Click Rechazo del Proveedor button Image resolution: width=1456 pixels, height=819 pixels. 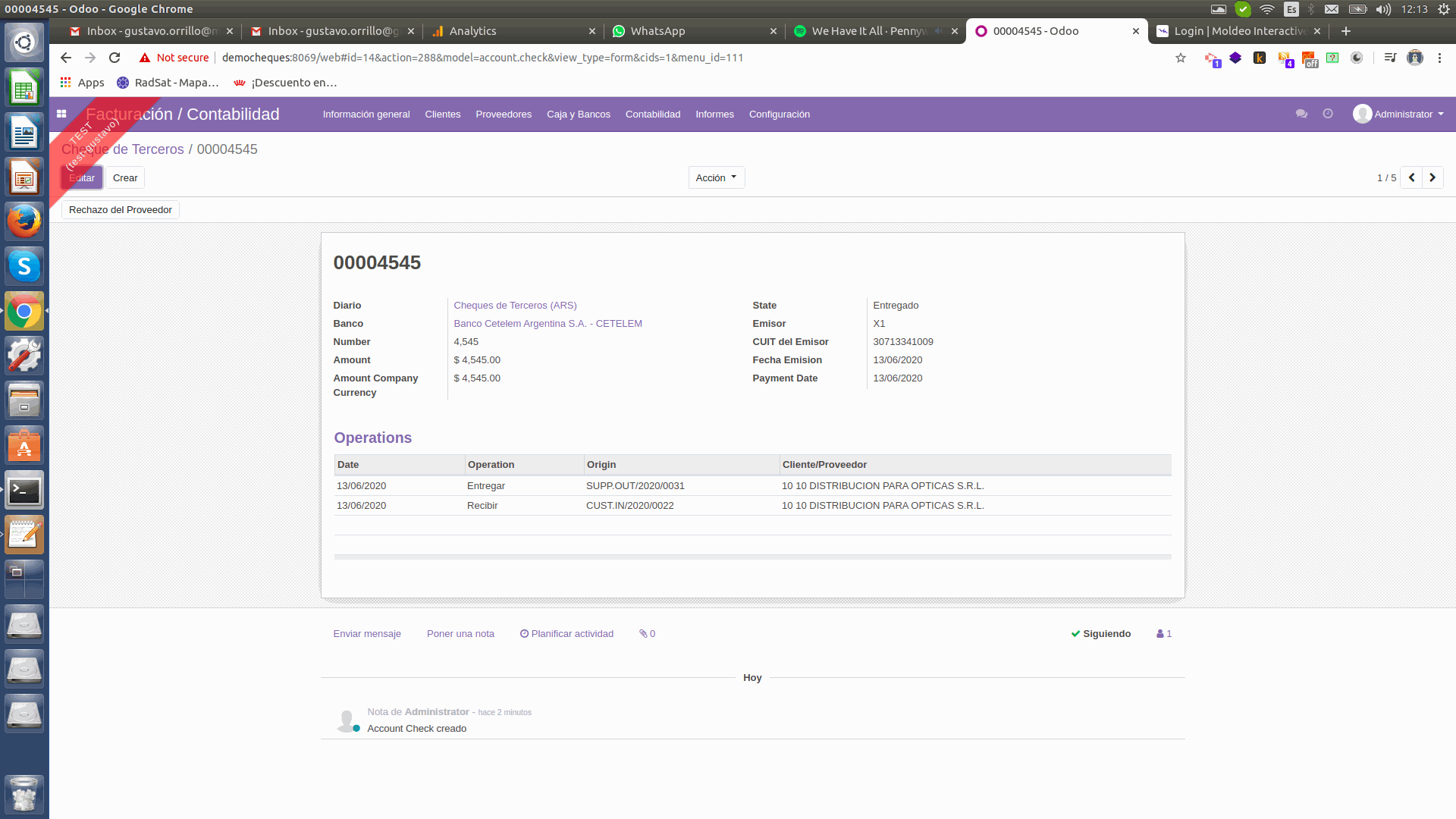pyautogui.click(x=121, y=210)
